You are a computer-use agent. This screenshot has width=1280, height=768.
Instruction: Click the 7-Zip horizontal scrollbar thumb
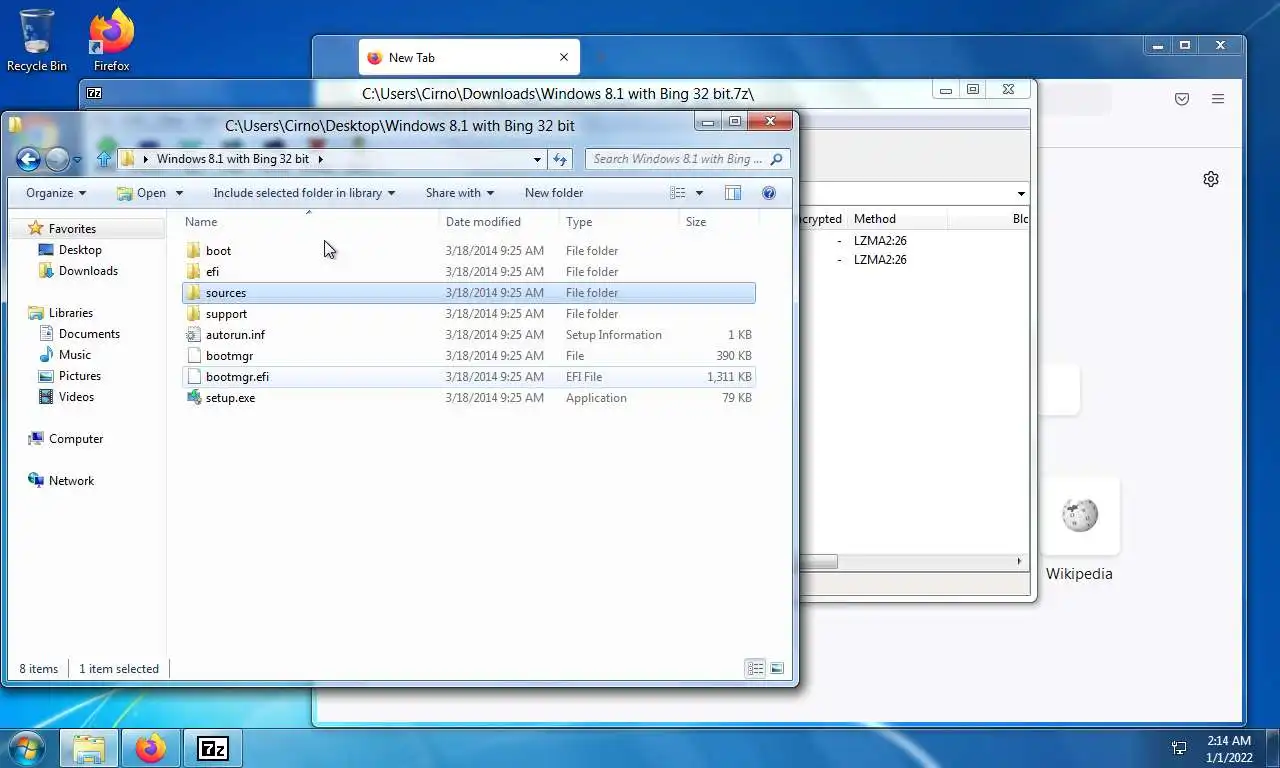click(818, 562)
